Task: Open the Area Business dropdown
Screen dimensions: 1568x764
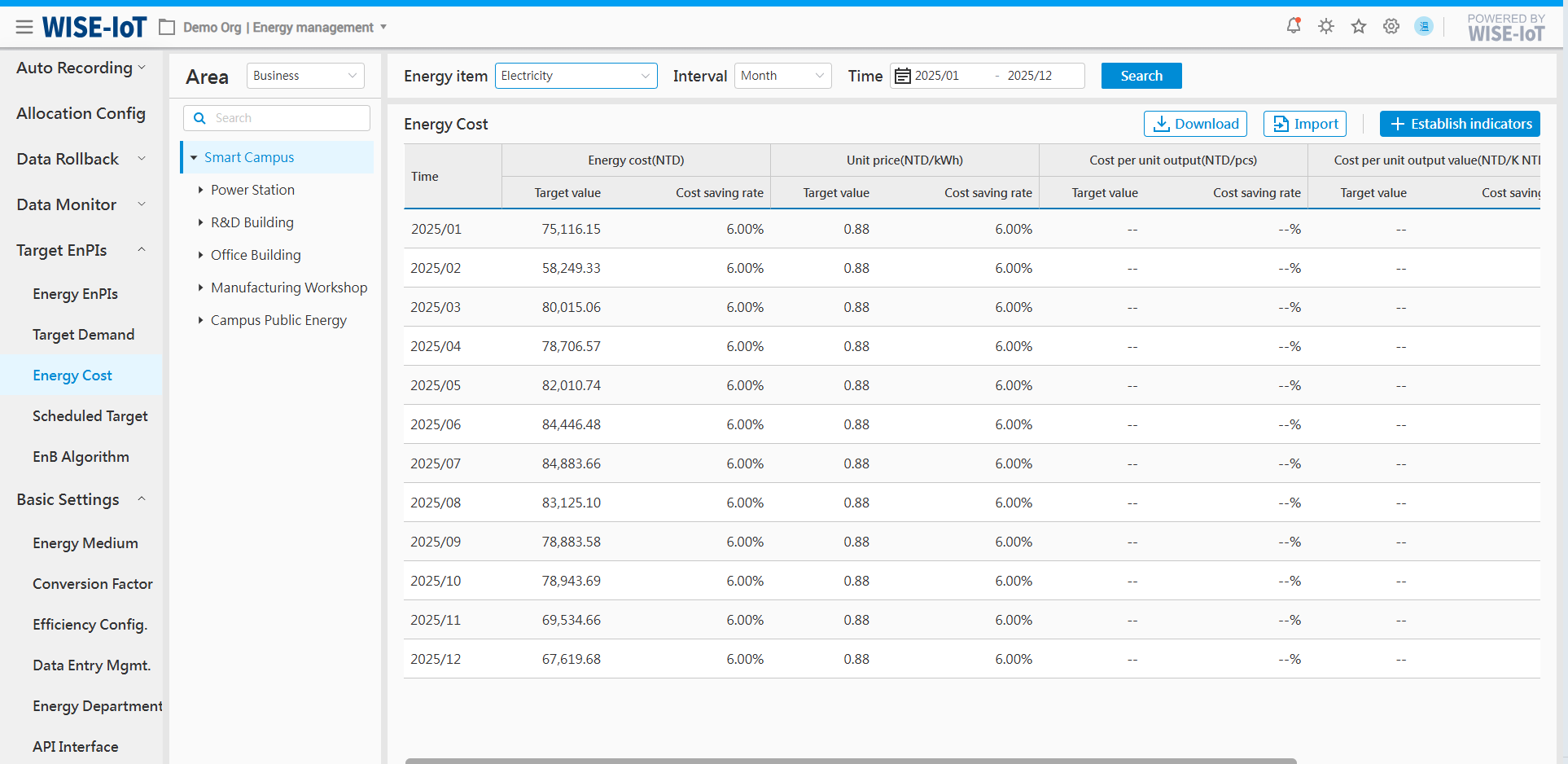Action: click(305, 76)
